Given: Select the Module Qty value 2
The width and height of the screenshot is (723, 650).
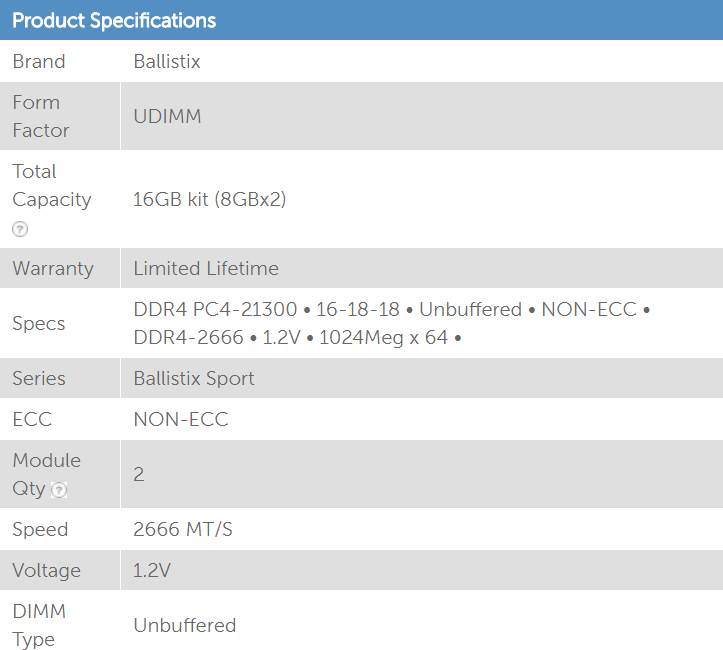Looking at the screenshot, I should 139,474.
